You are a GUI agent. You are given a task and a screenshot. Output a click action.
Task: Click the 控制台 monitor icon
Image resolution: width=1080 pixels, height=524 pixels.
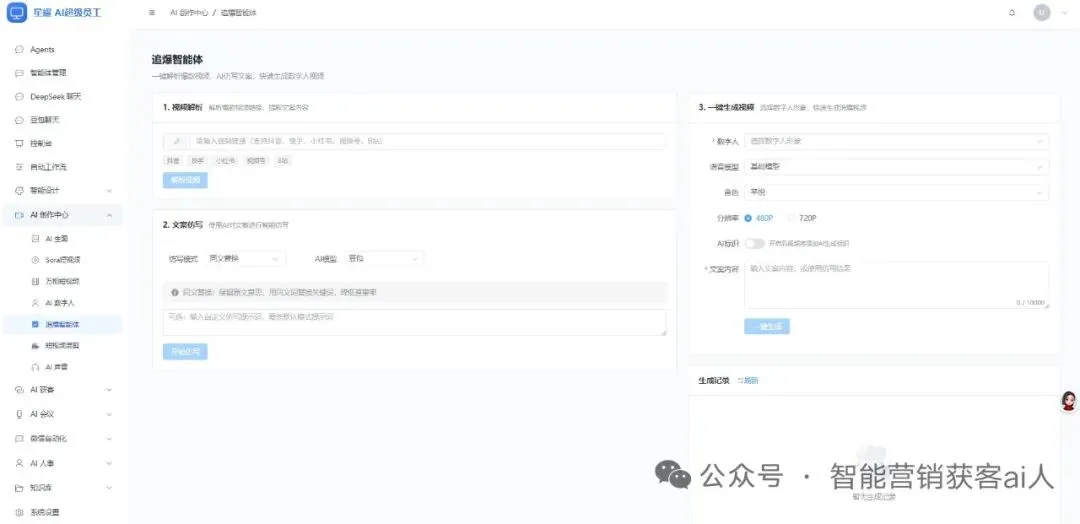pos(19,143)
